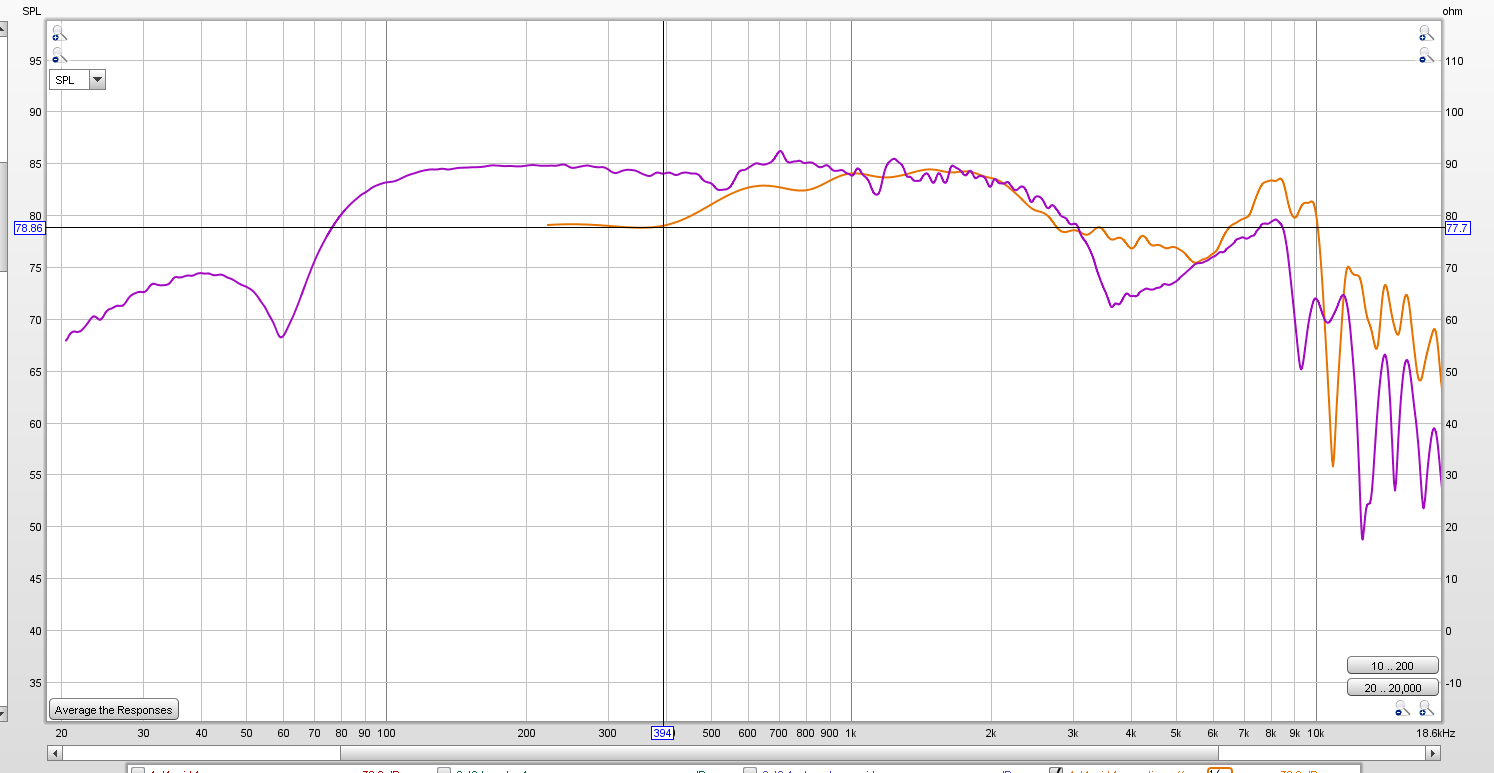
Task: Set frequency range to 10 .. 200
Action: tap(1392, 665)
